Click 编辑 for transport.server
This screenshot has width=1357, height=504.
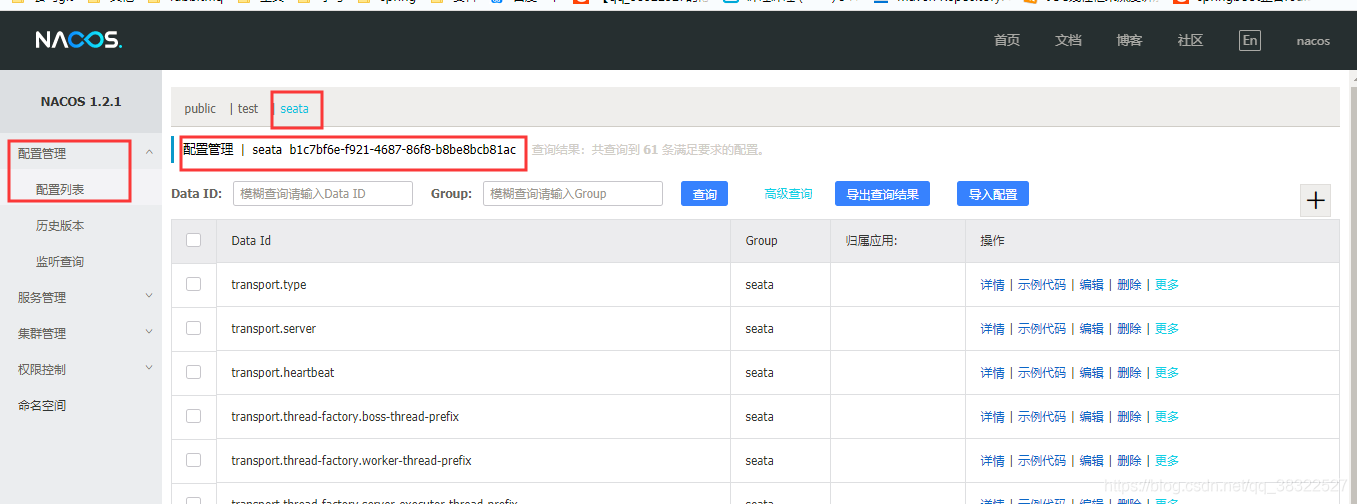(x=1092, y=329)
